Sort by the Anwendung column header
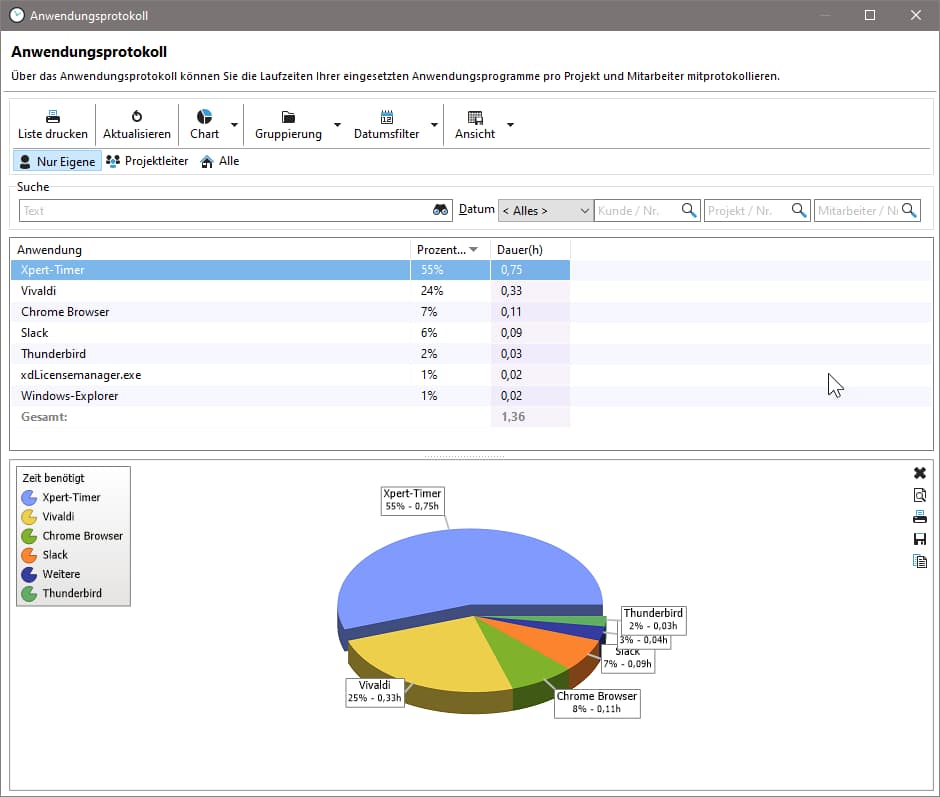The width and height of the screenshot is (940, 797). 210,249
